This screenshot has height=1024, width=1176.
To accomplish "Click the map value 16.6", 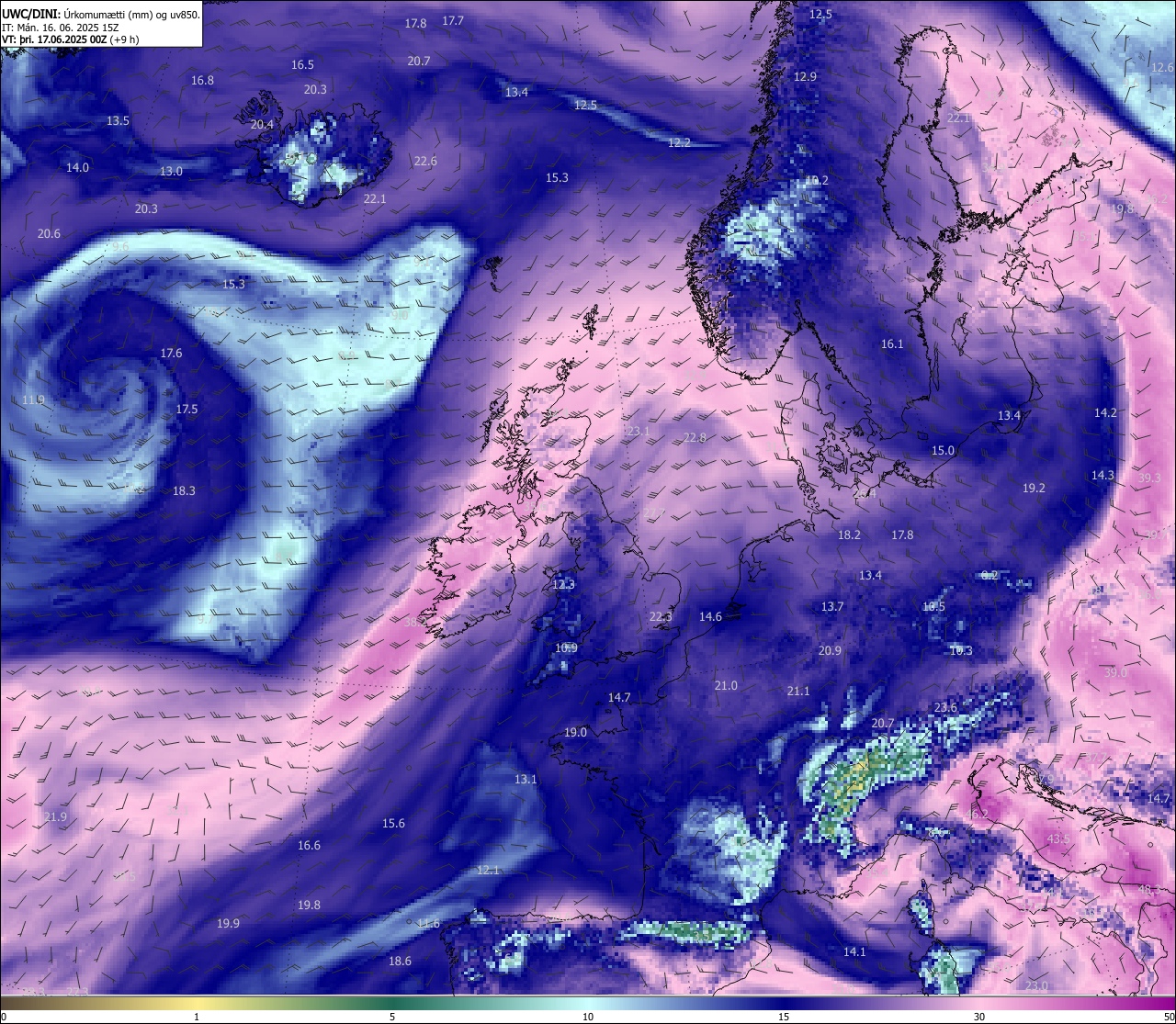I will (309, 845).
